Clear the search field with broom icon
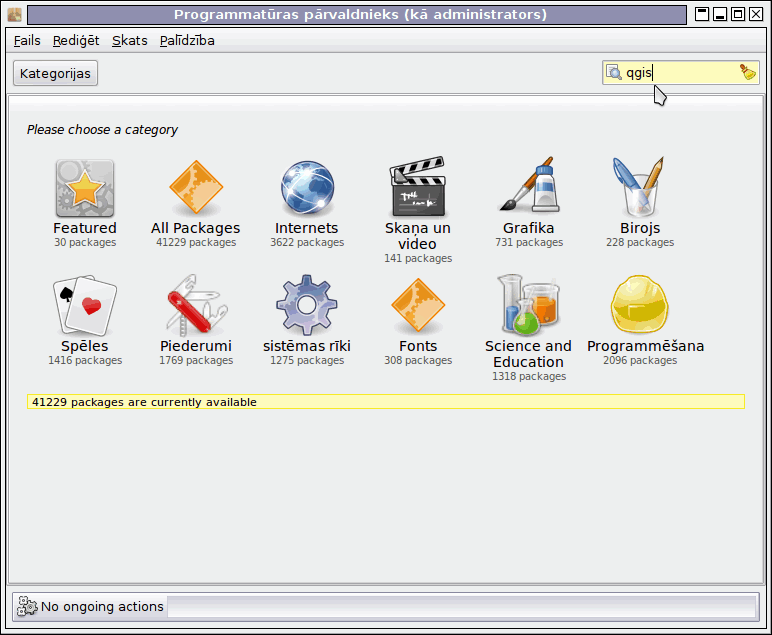Viewport: 772px width, 635px height. coord(748,72)
